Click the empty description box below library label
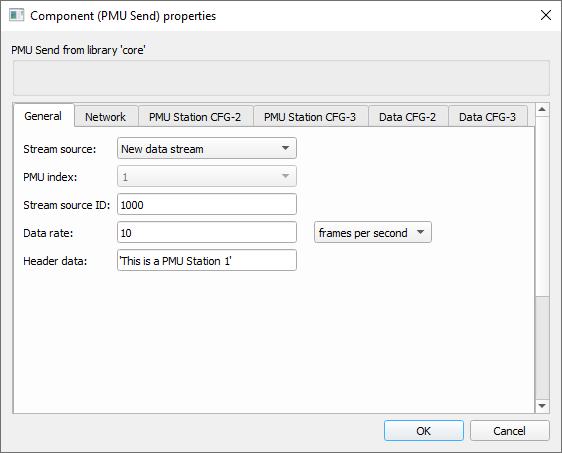Viewport: 562px width, 453px height. coord(281,78)
